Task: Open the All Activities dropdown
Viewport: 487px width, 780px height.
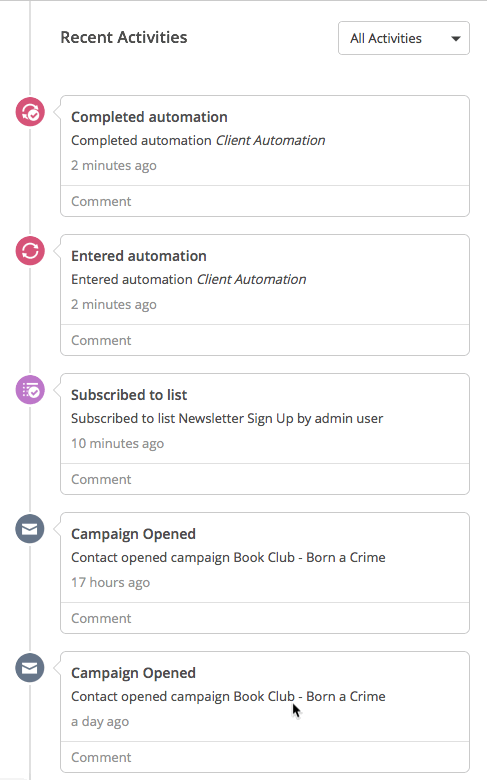Action: pyautogui.click(x=404, y=38)
